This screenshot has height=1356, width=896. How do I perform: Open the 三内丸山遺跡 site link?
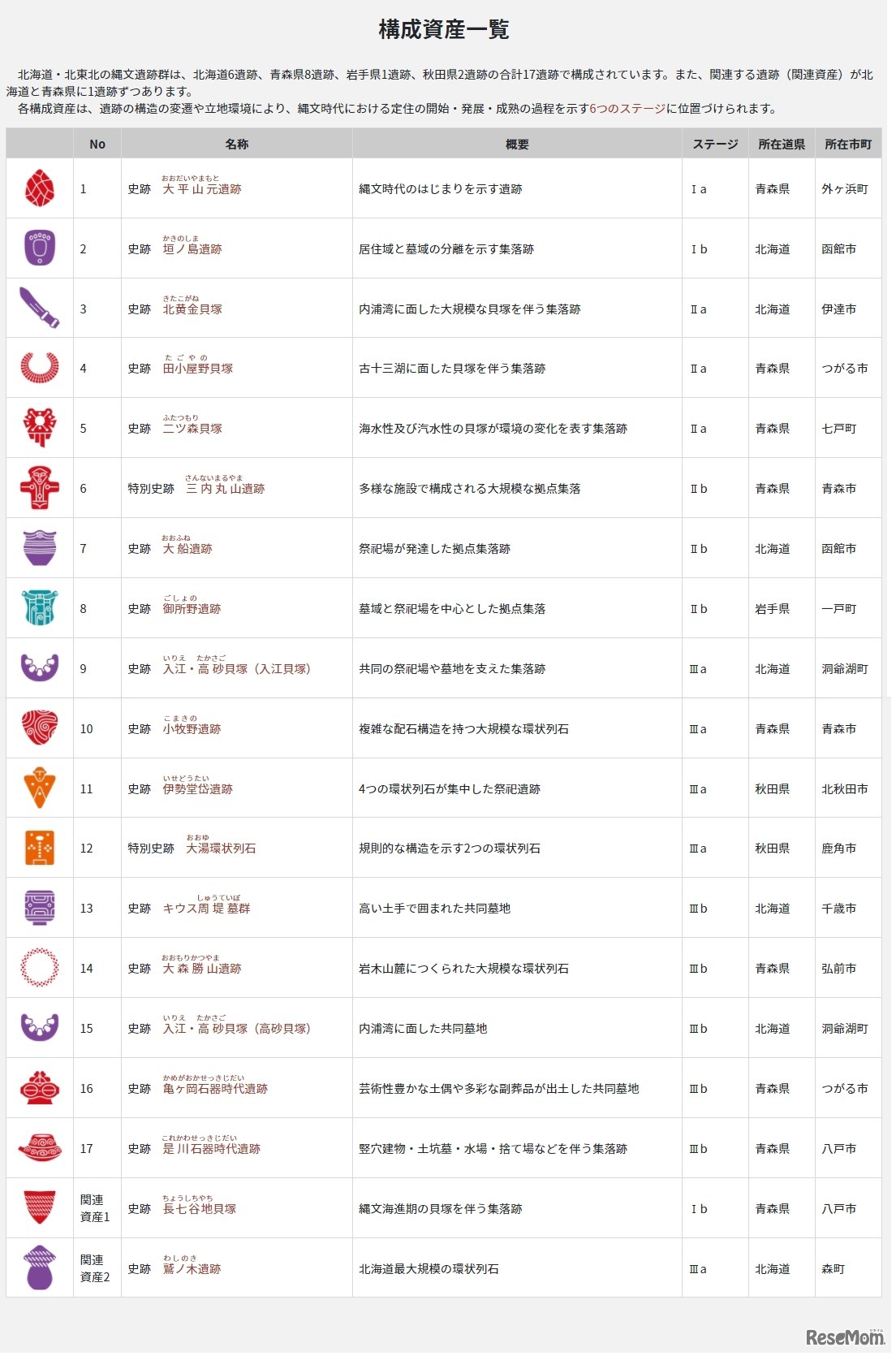225,489
